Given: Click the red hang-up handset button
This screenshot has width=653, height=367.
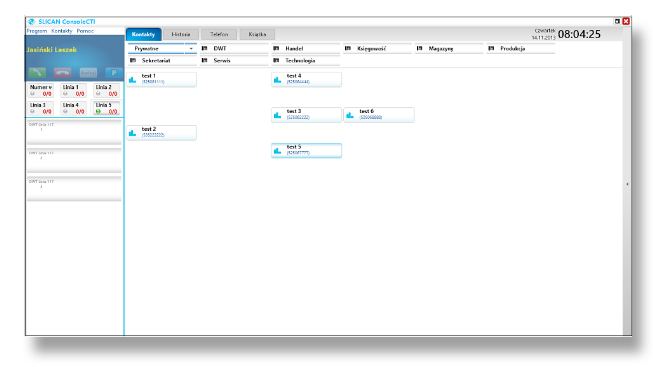Looking at the screenshot, I should (x=62, y=73).
